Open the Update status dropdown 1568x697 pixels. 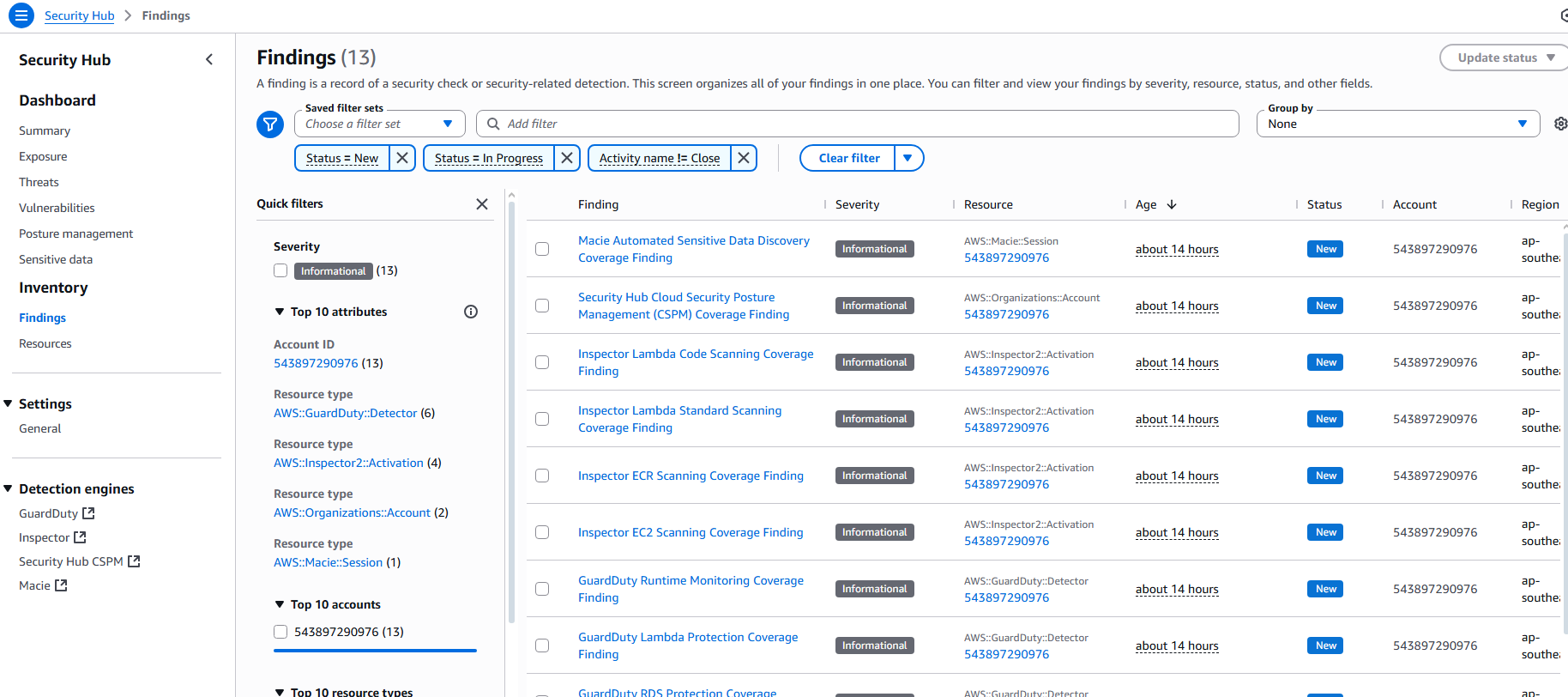click(1504, 58)
